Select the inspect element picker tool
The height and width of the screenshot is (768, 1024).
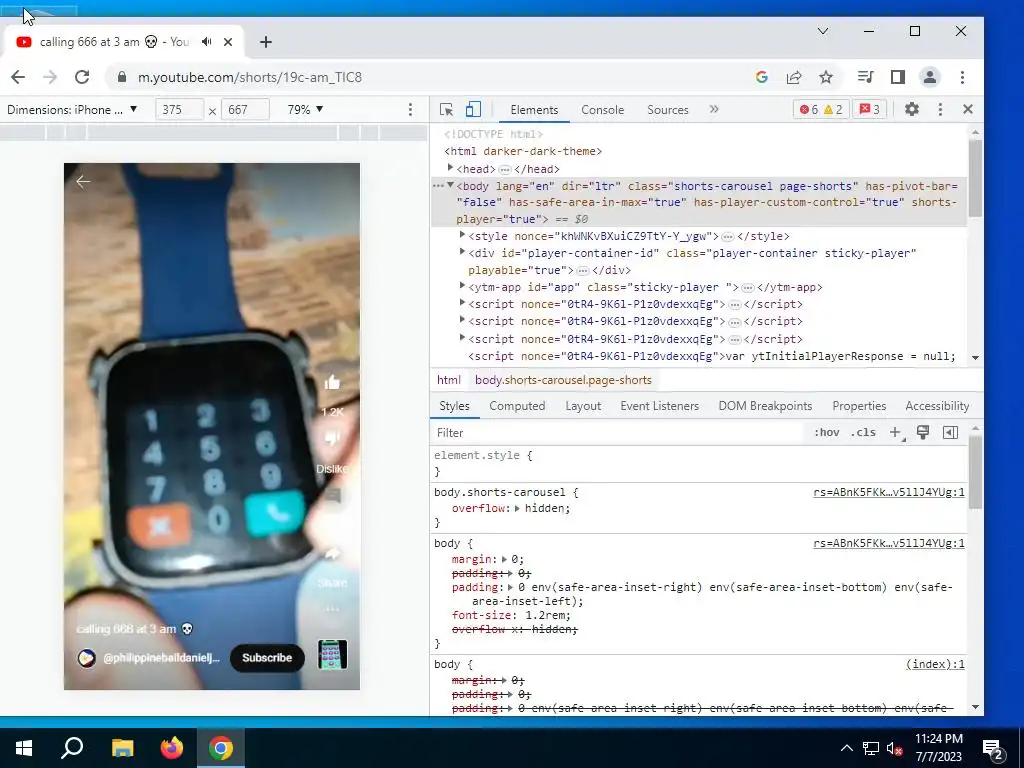click(447, 110)
